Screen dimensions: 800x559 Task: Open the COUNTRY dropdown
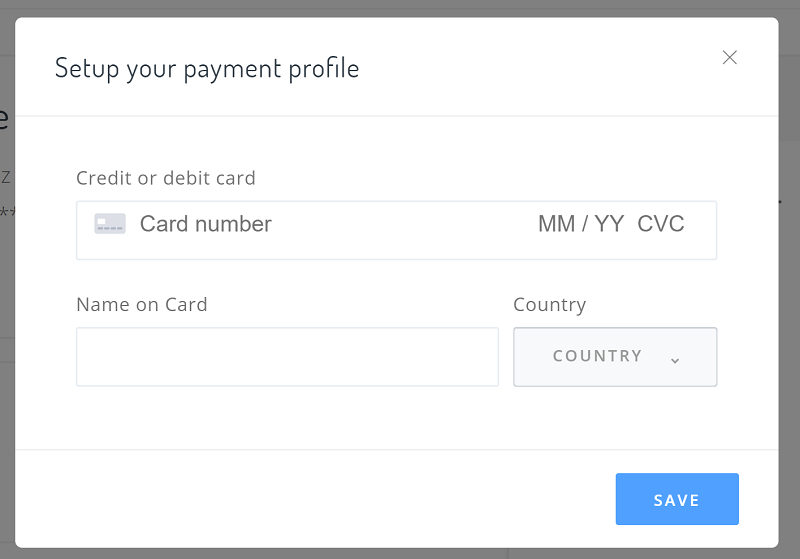615,357
